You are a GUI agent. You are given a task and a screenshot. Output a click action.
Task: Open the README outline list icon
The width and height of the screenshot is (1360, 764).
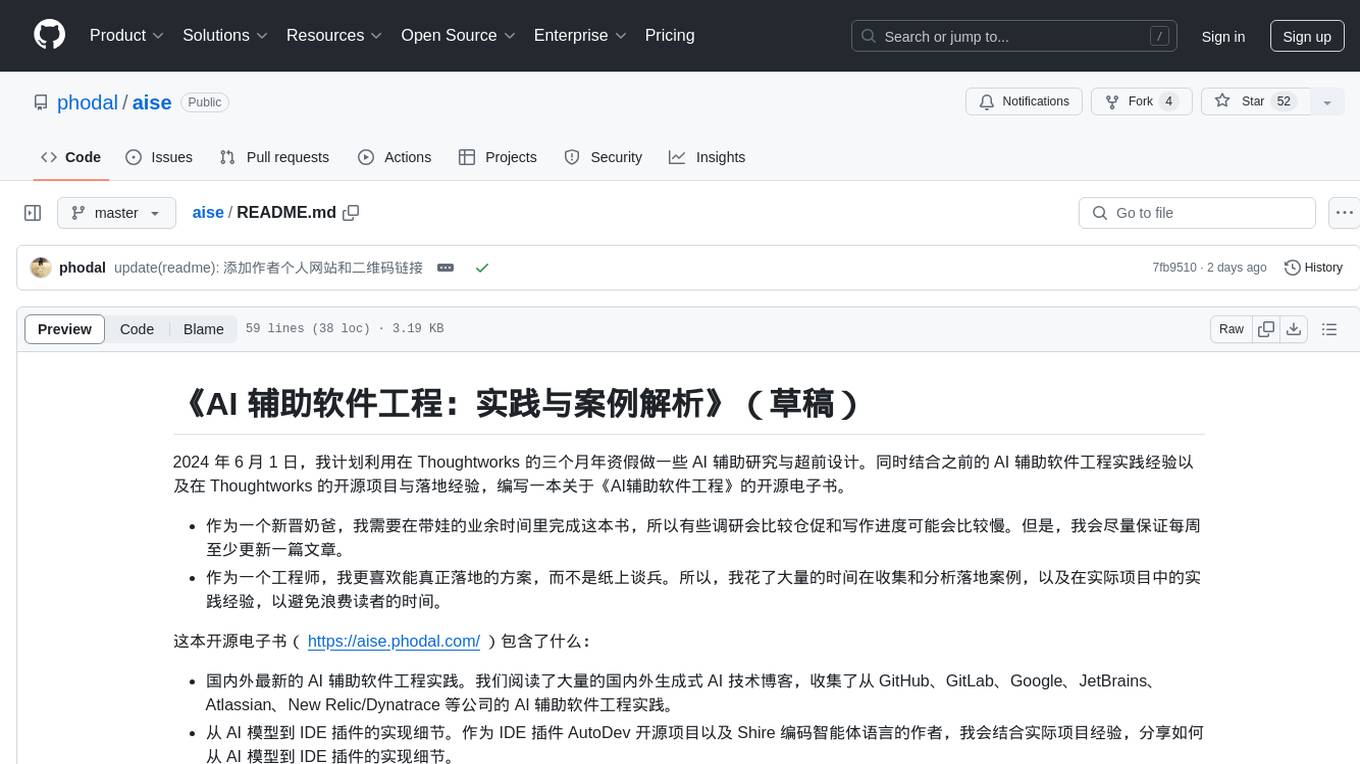pyautogui.click(x=1329, y=329)
